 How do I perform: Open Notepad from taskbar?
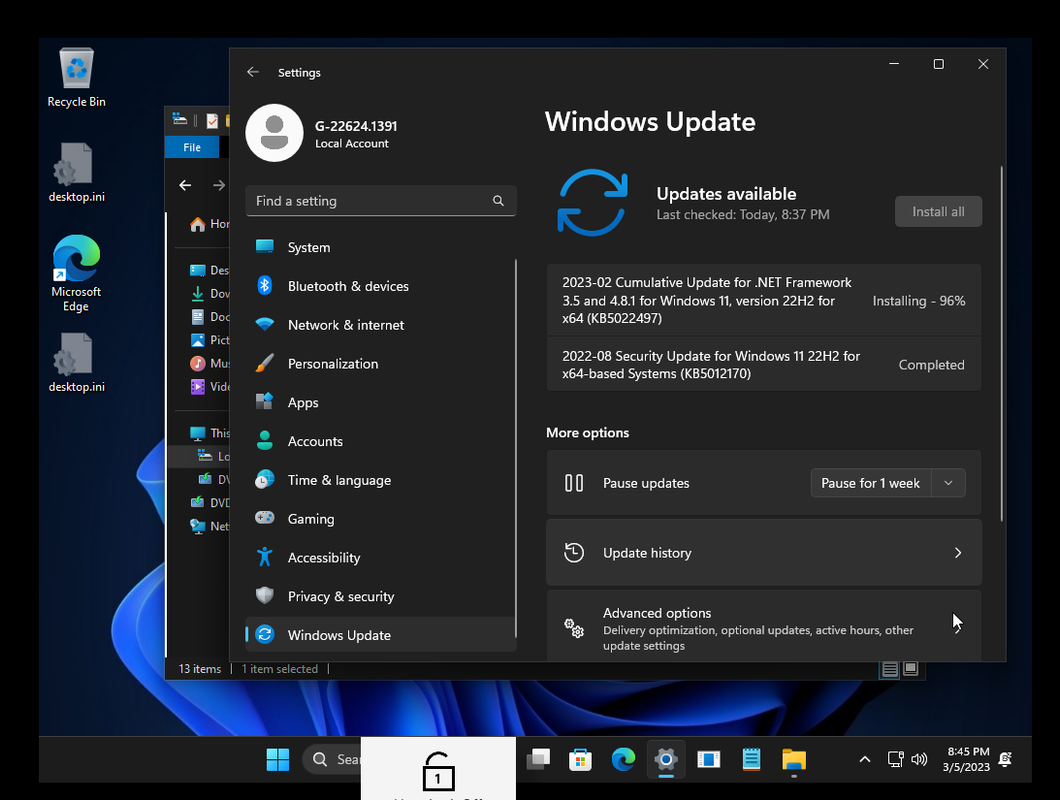(751, 759)
